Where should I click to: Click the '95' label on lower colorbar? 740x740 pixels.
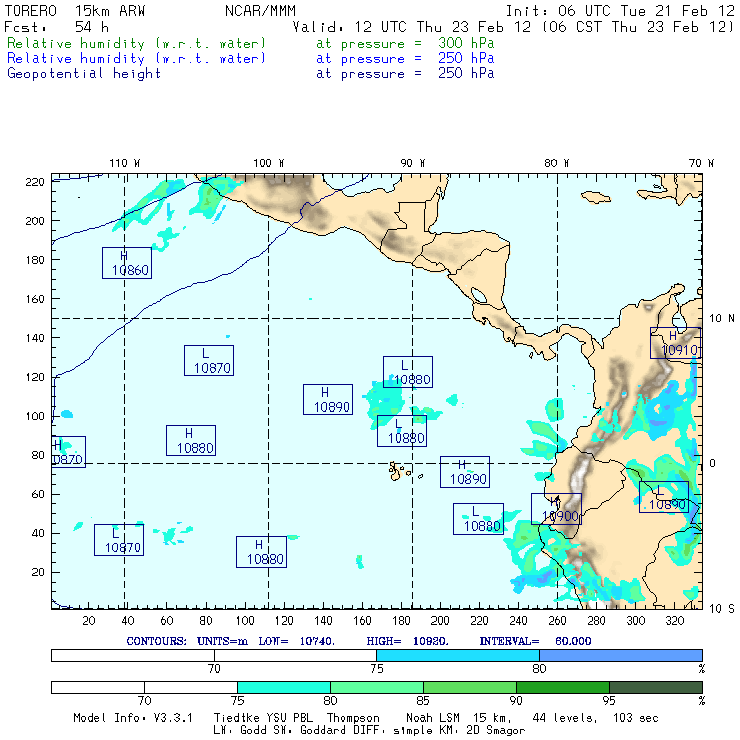609,701
